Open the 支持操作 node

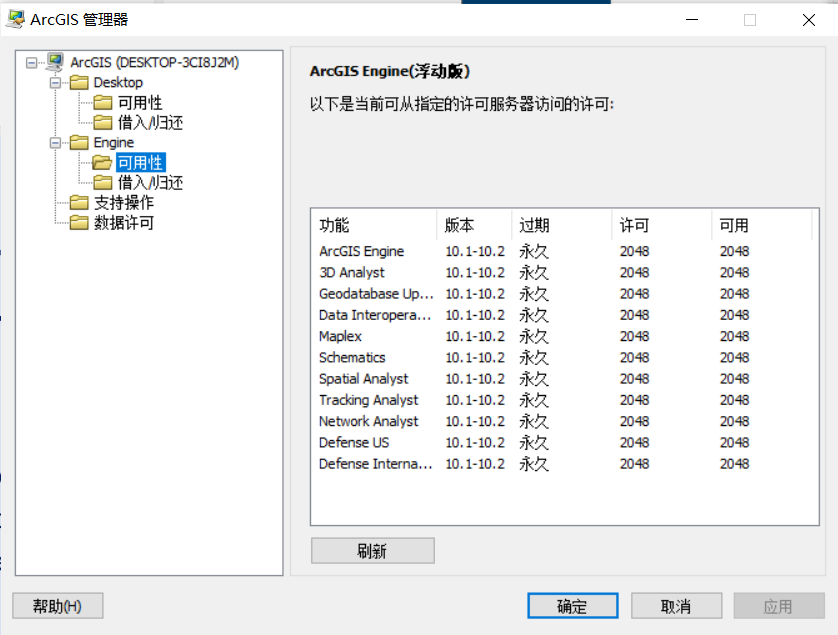coord(123,203)
